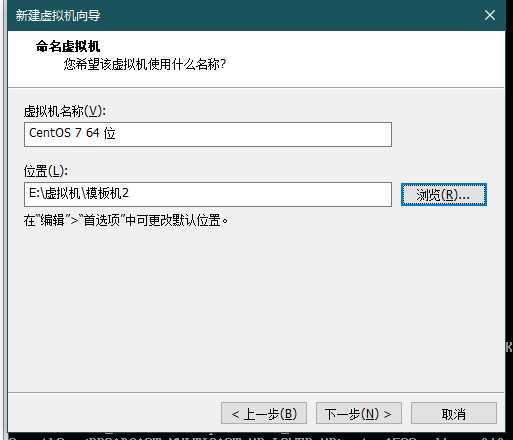513x440 pixels.
Task: Click the 虚拟机名称(V): label
Action: [65, 111]
